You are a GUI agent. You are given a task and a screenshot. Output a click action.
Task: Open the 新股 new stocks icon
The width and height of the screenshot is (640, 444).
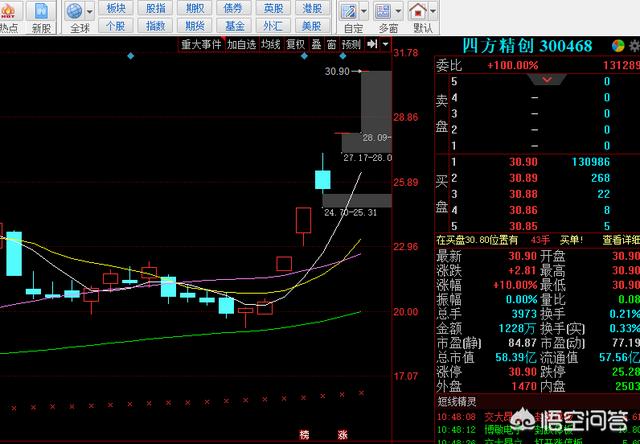click(41, 14)
